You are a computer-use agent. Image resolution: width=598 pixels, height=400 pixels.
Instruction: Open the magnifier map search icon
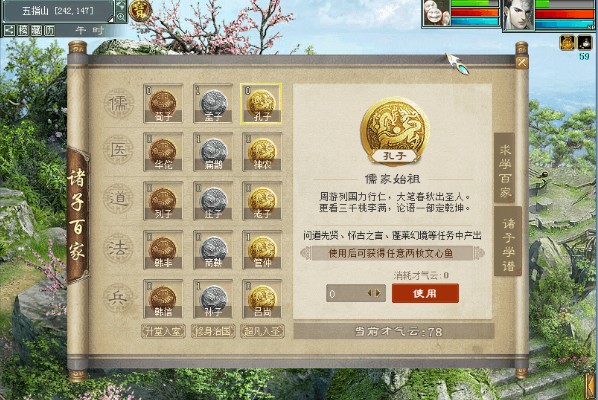(x=121, y=16)
